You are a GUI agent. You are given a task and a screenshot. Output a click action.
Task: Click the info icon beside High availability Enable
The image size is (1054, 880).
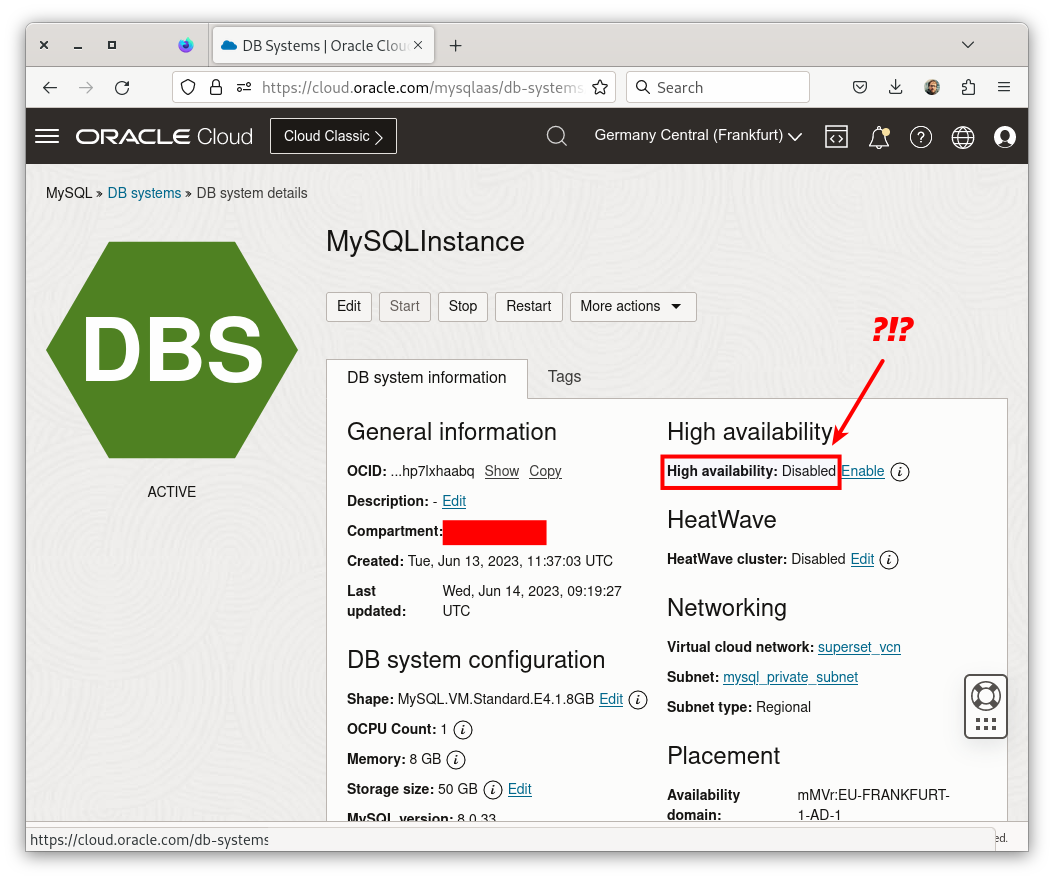(x=900, y=472)
